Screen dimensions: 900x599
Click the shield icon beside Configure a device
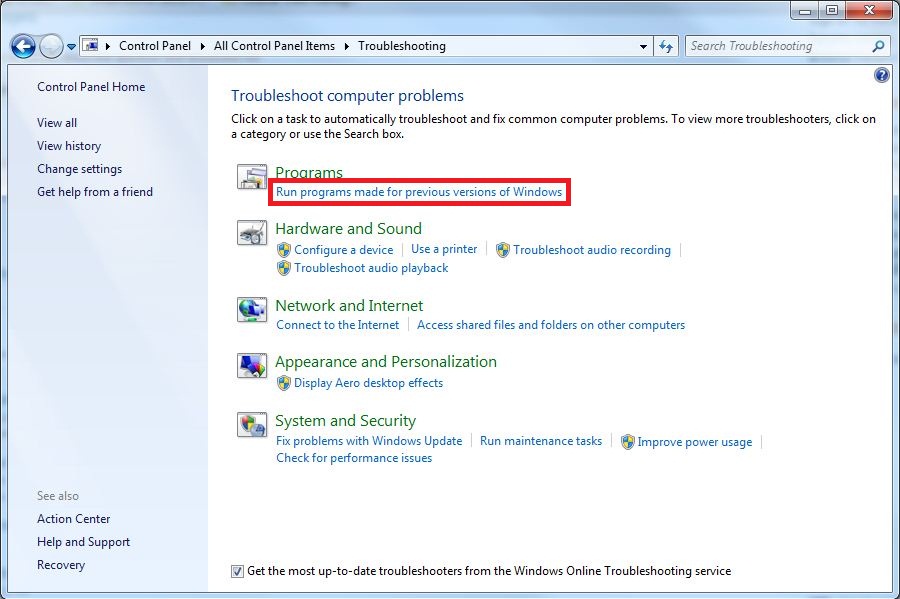284,250
